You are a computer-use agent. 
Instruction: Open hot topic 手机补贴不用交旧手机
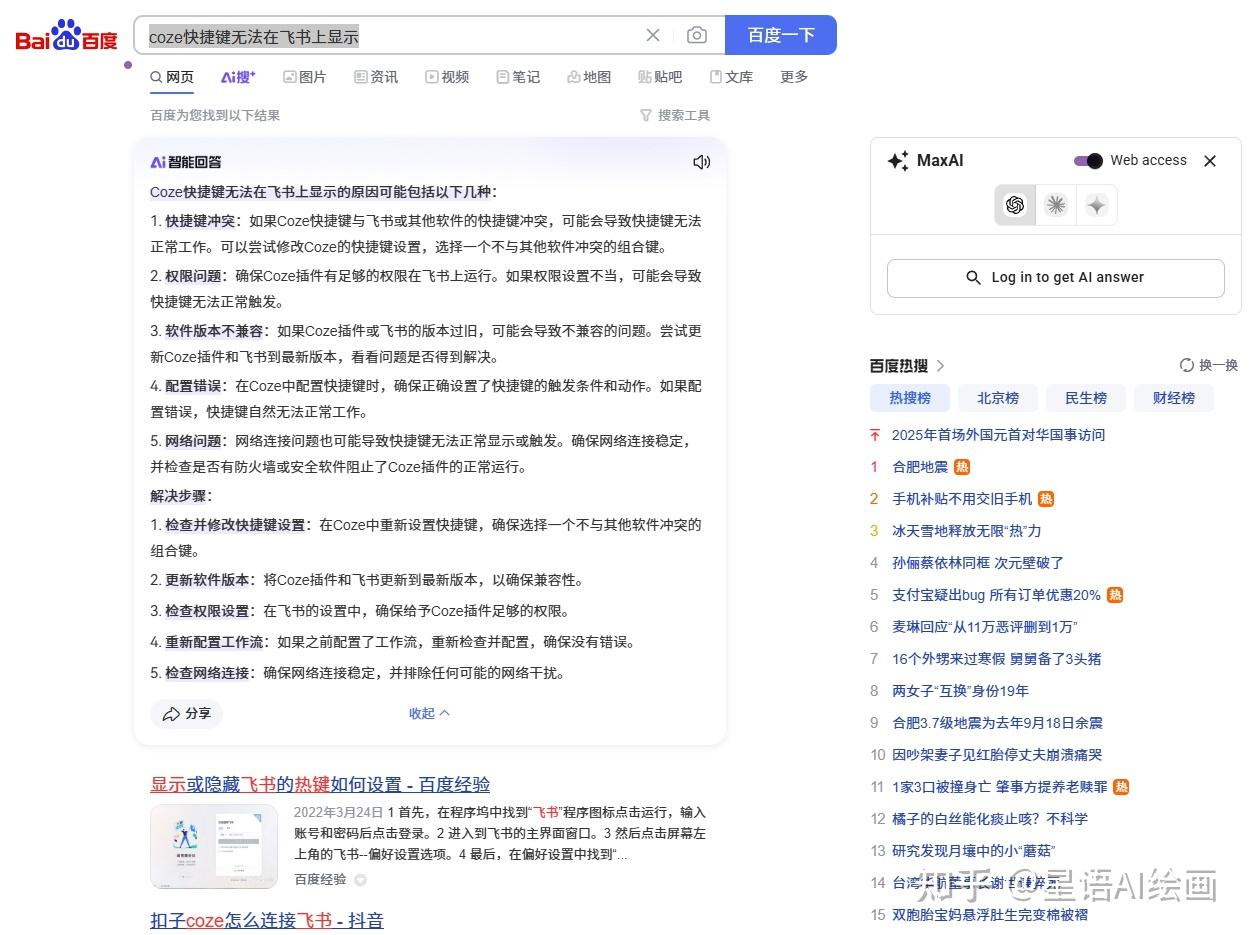[x=962, y=499]
